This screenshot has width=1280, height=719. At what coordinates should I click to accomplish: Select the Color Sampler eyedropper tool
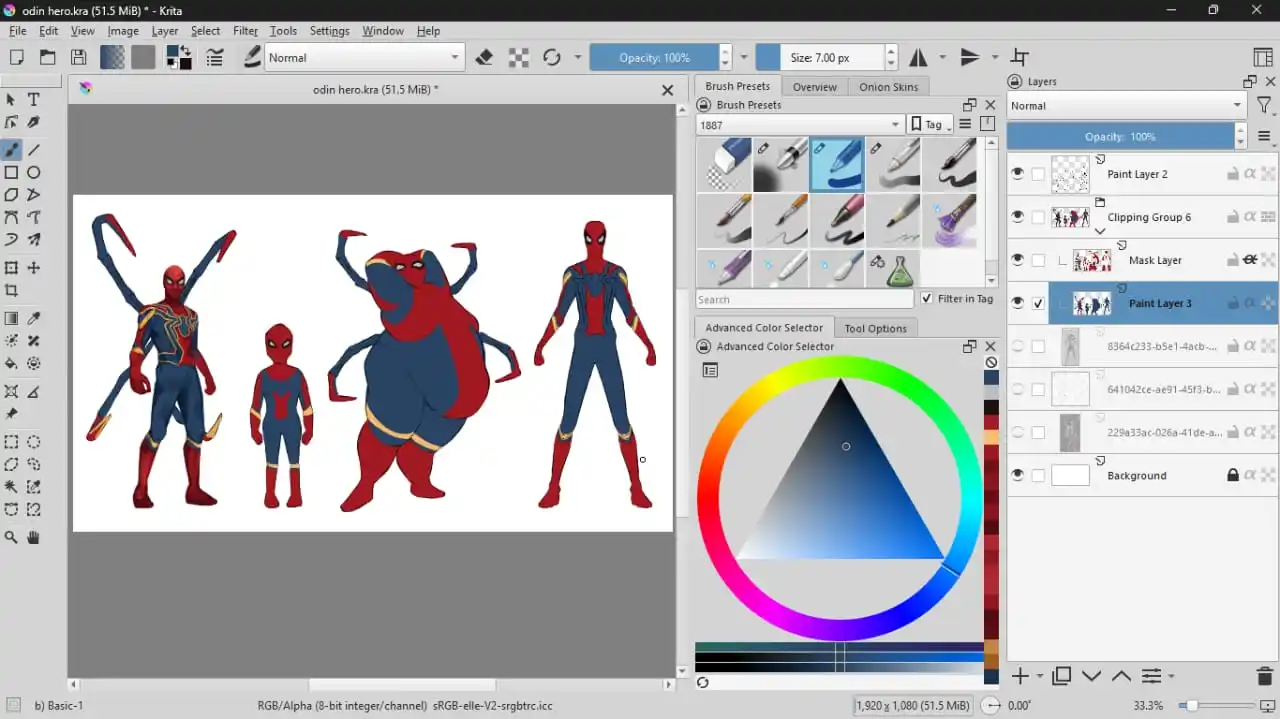click(x=33, y=319)
